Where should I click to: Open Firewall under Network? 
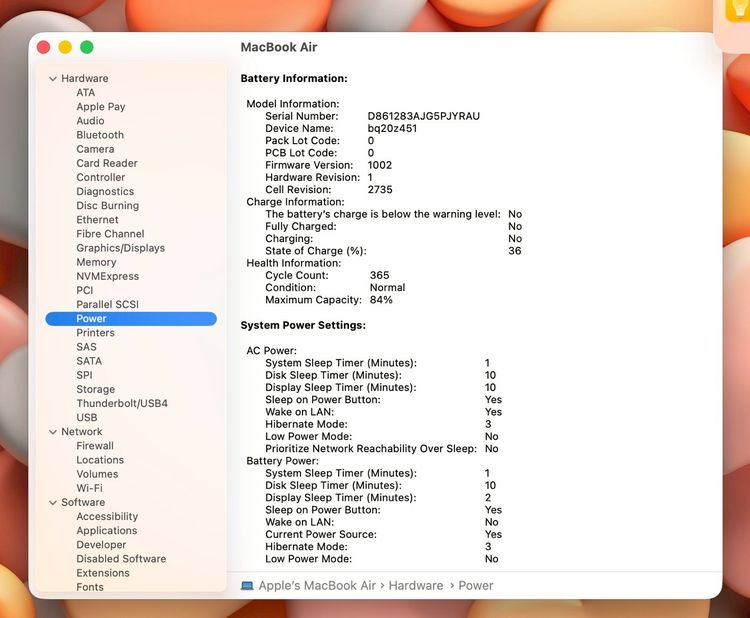(95, 446)
